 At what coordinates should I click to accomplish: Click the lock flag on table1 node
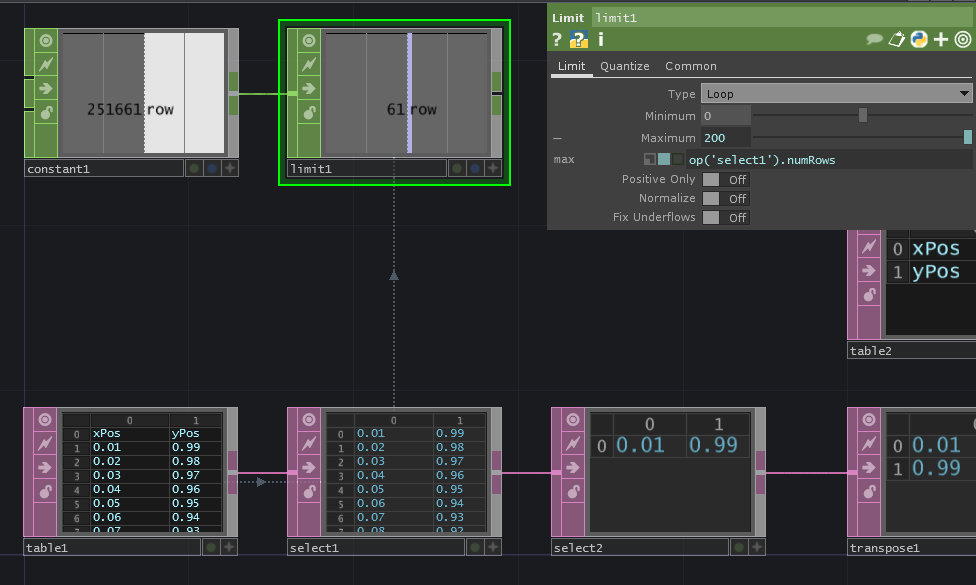46,491
